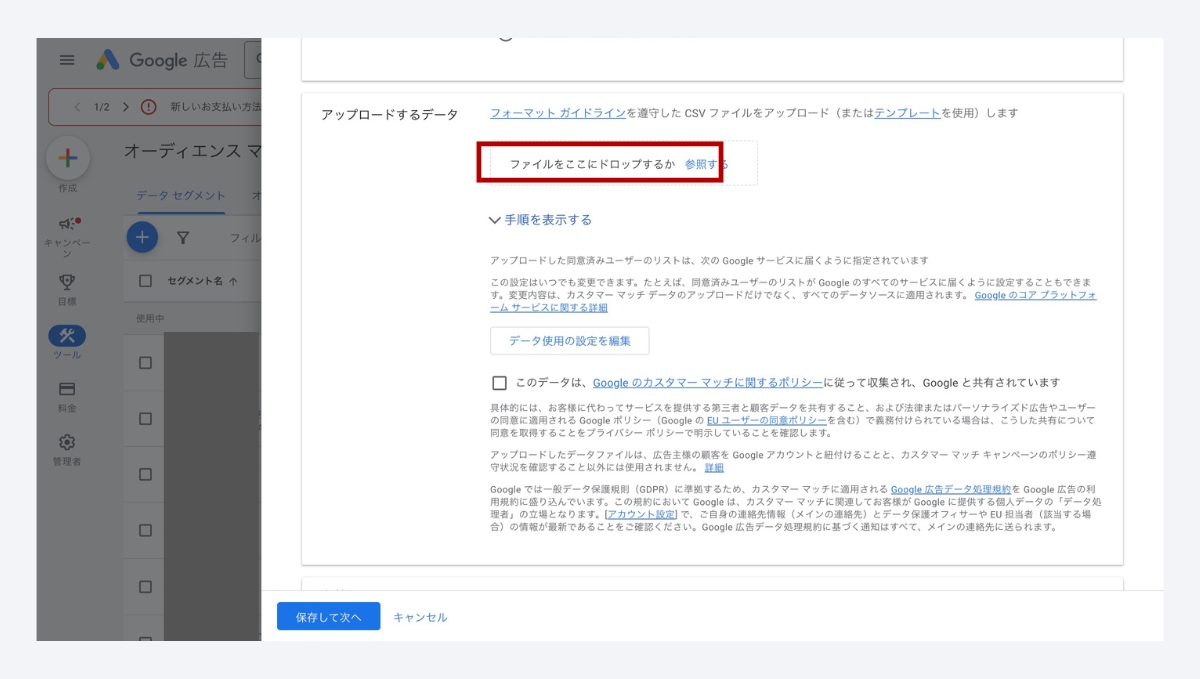Click the Google 広告 logo
1200x679 pixels.
coord(162,60)
